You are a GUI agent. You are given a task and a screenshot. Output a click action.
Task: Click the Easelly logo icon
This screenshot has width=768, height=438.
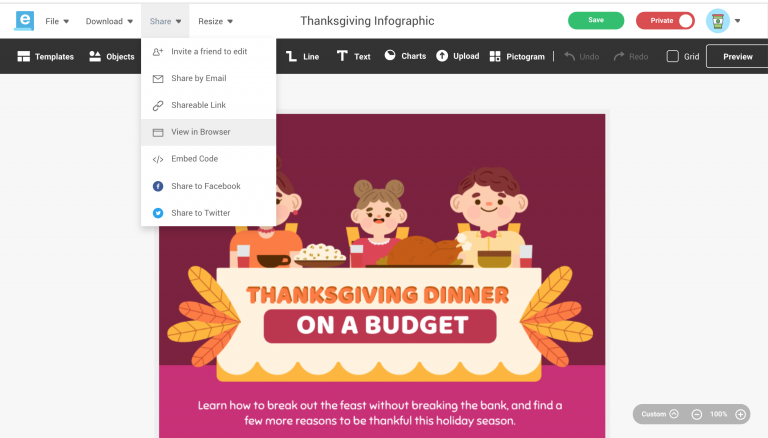click(x=24, y=21)
